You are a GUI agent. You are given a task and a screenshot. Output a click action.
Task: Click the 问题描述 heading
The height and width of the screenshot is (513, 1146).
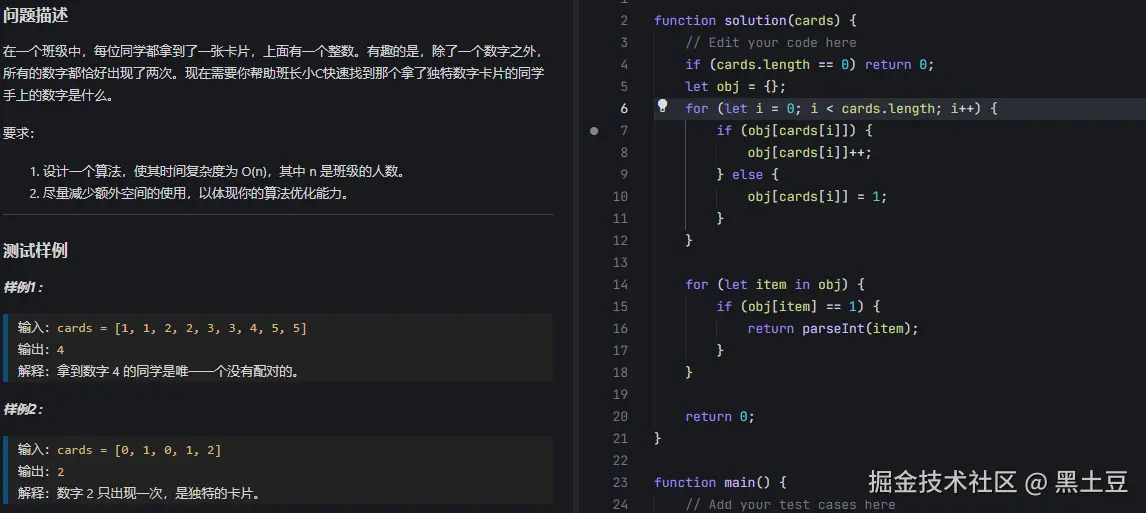pyautogui.click(x=36, y=13)
